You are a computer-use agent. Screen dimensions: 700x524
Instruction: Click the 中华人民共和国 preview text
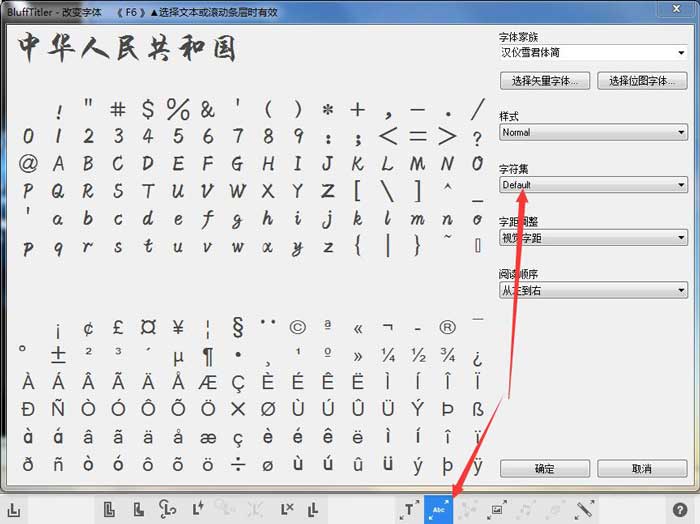point(126,48)
